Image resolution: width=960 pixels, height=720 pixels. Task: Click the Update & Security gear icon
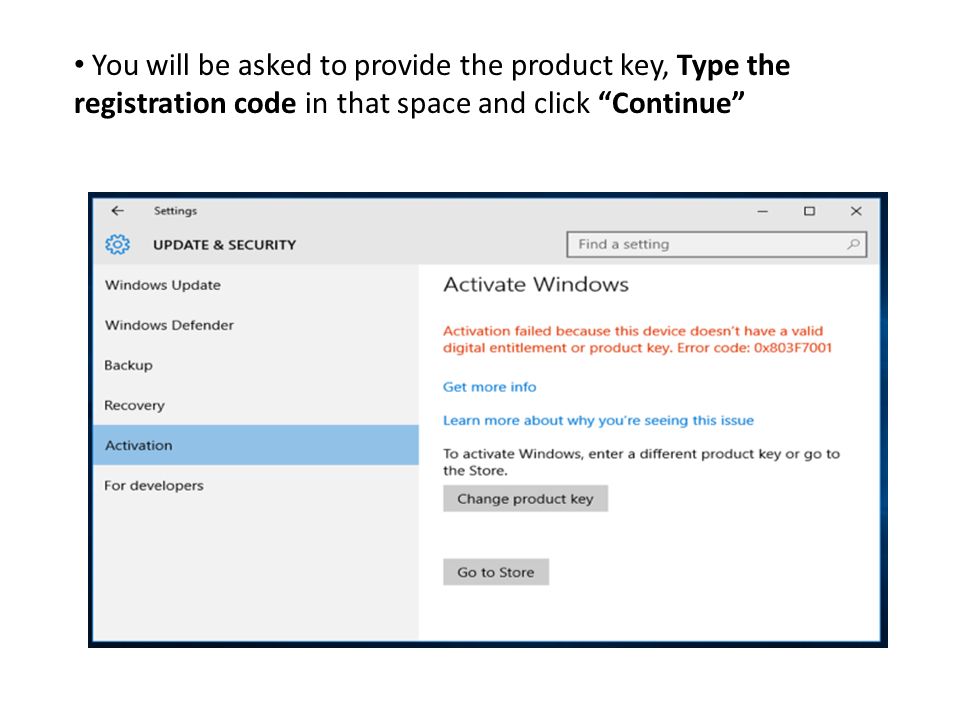click(x=118, y=244)
